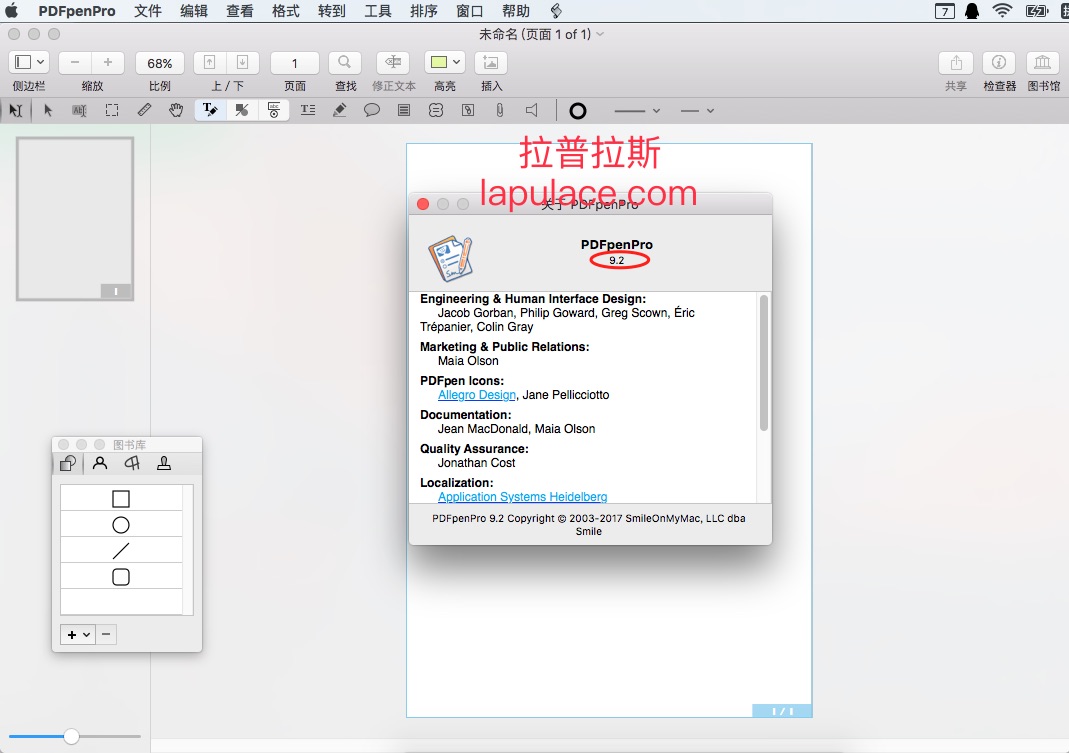Click the 68% zoom scale field

[160, 63]
